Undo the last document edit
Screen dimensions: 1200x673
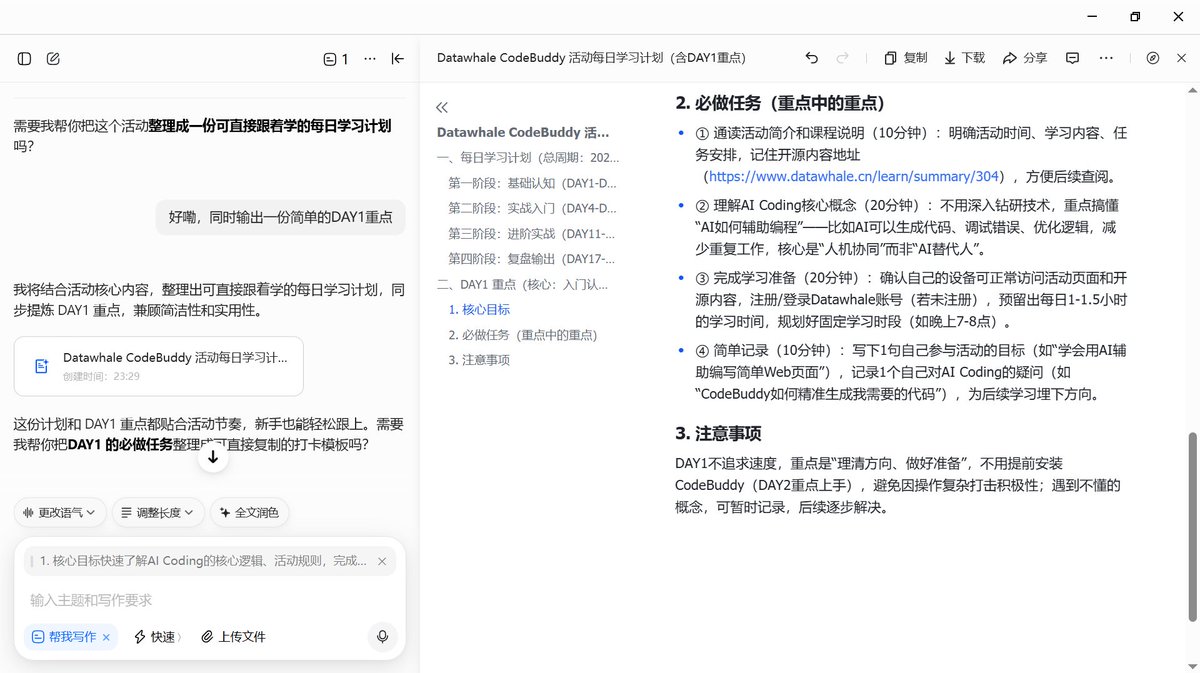(812, 58)
